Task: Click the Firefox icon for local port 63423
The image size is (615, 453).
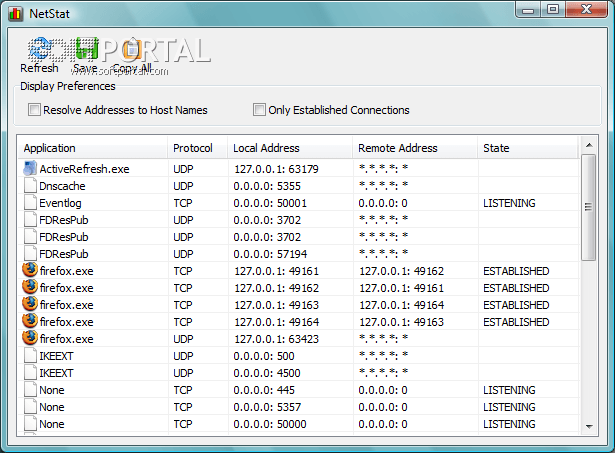Action: point(30,338)
